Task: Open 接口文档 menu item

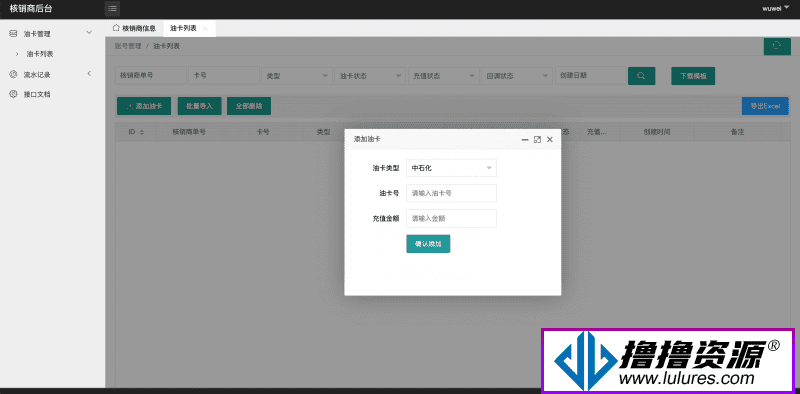Action: pyautogui.click(x=37, y=94)
